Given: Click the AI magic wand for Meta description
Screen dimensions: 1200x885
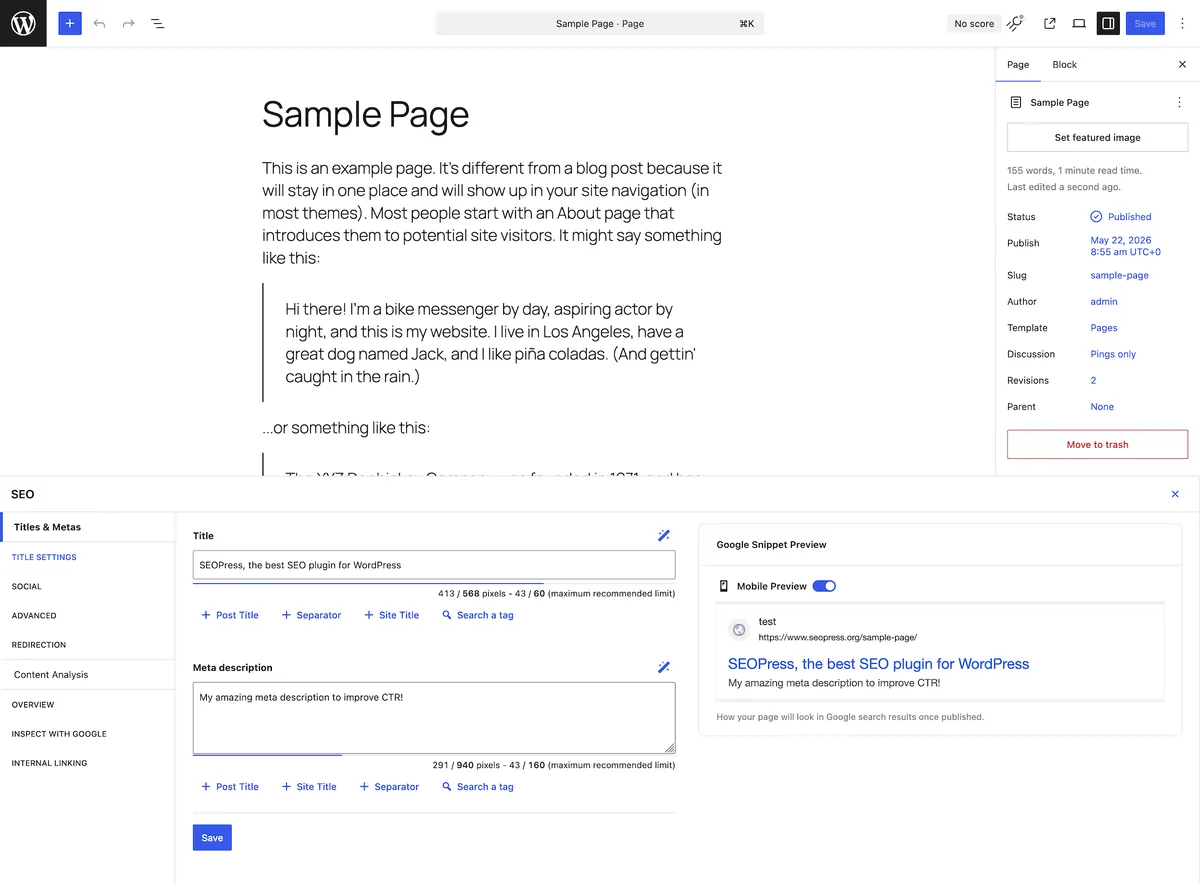Looking at the screenshot, I should point(664,667).
